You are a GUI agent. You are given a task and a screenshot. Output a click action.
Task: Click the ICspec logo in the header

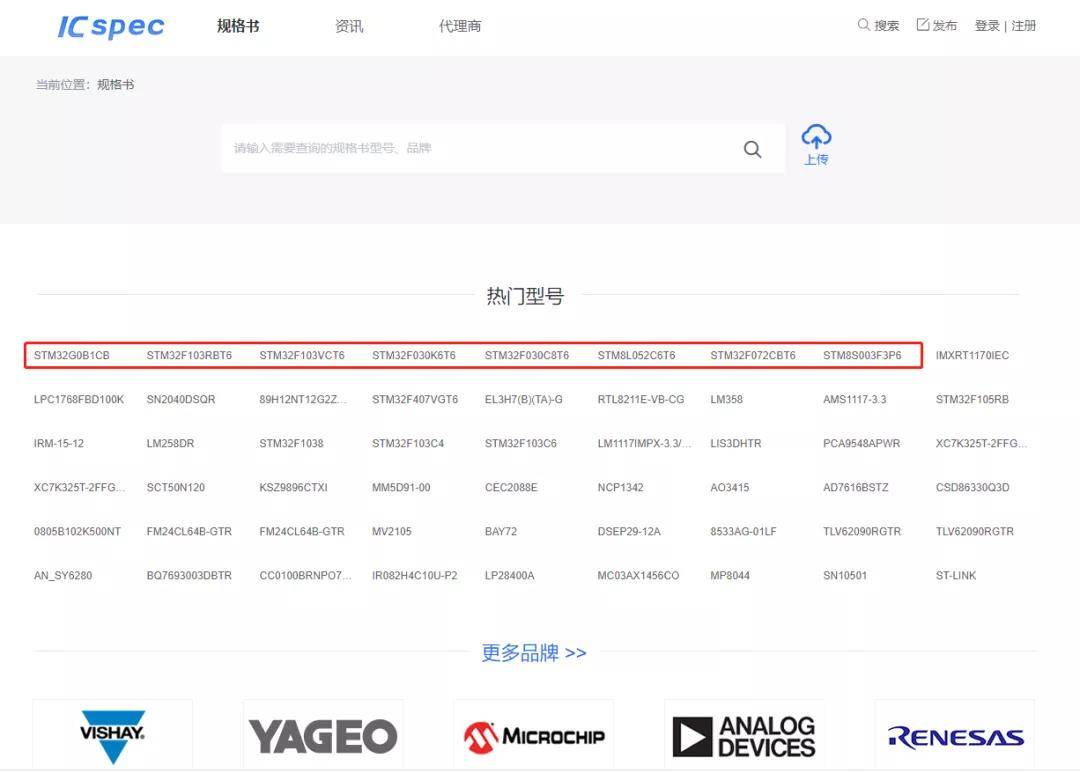click(x=110, y=26)
